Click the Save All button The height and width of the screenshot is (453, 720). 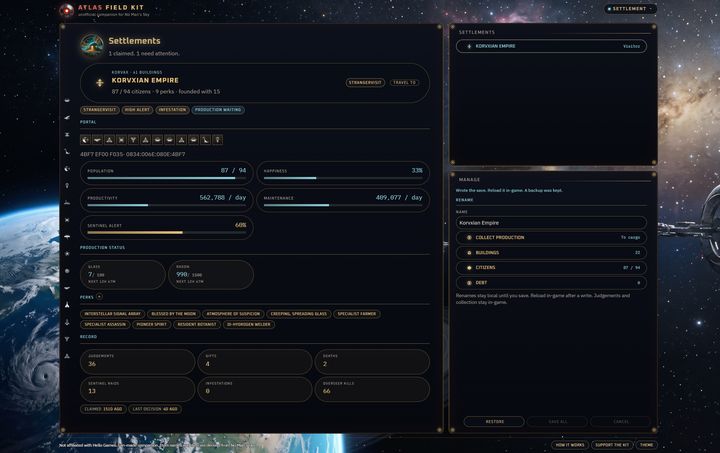[x=557, y=421]
